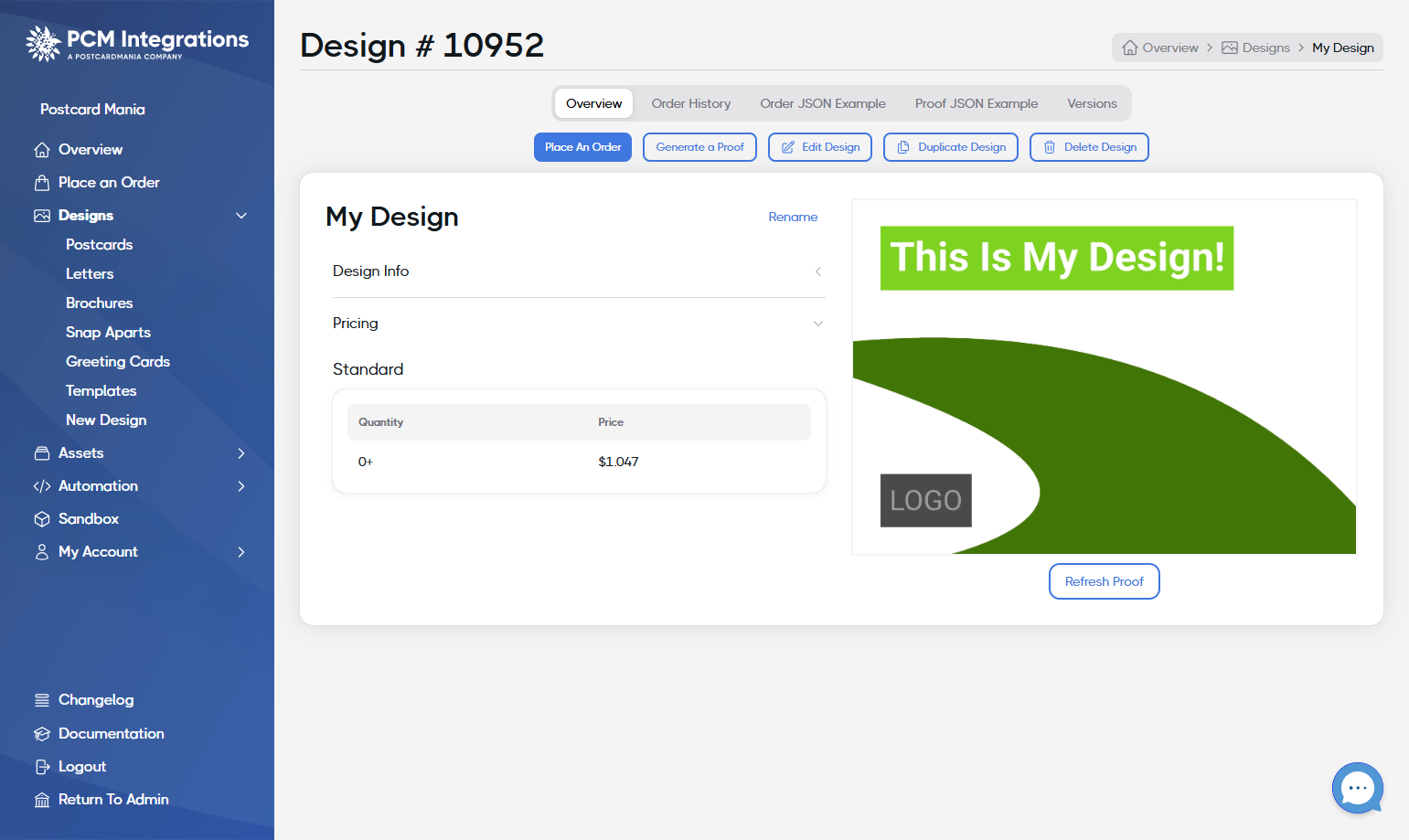
Task: Collapse the Designs sidebar submenu chevron
Action: 241,216
